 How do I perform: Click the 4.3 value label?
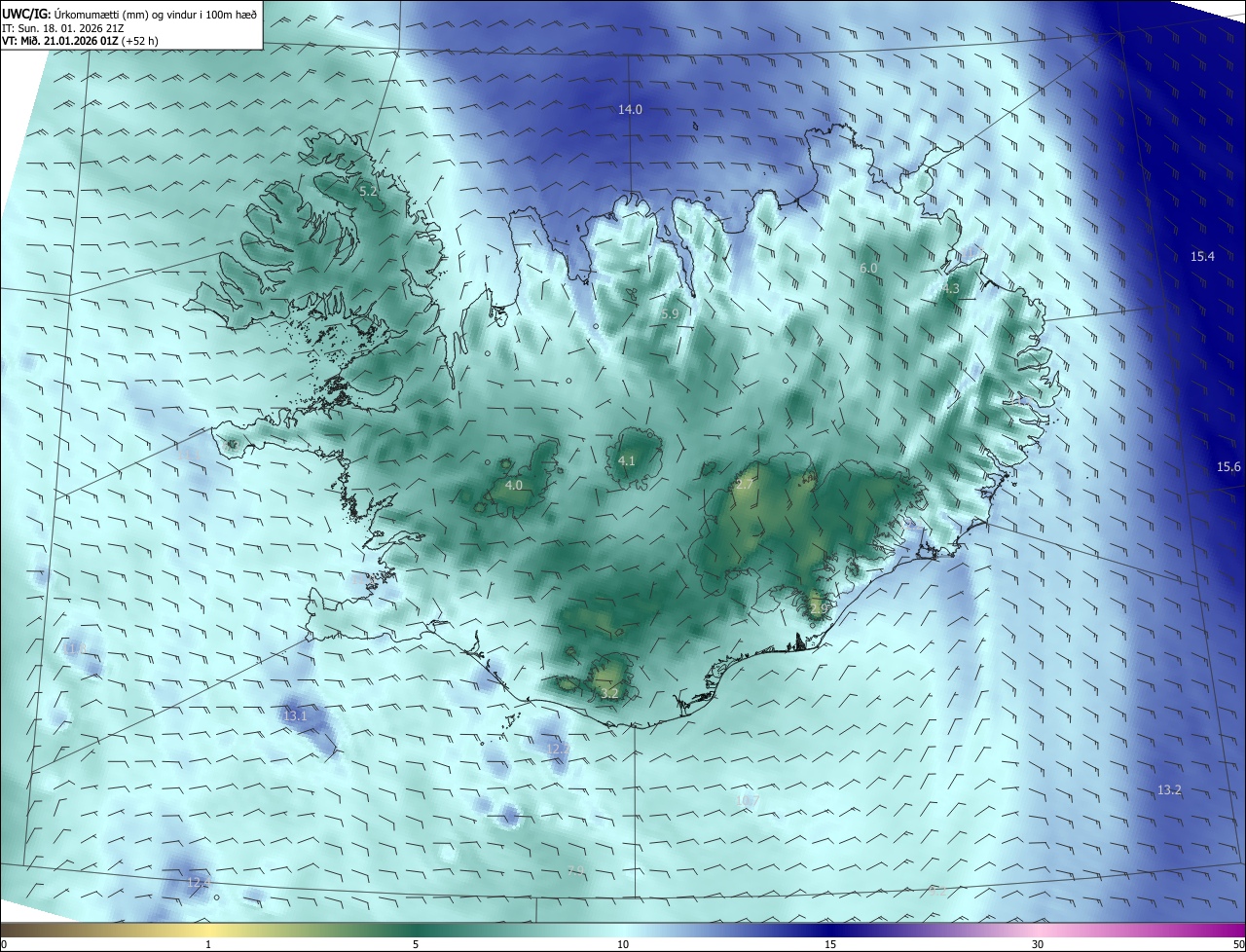(951, 289)
